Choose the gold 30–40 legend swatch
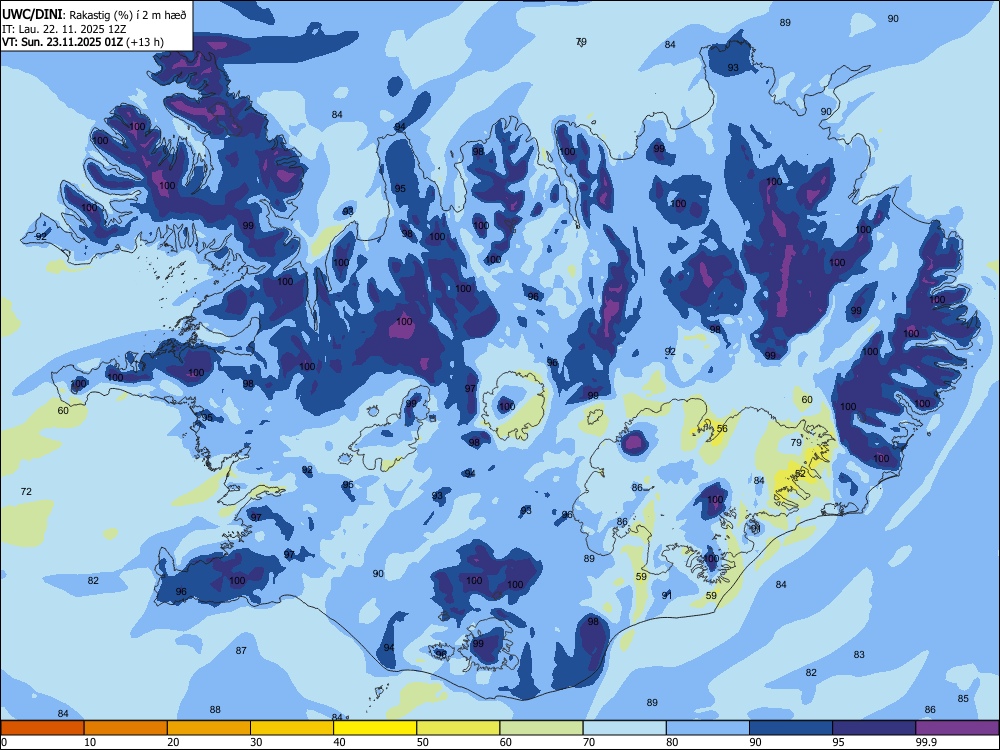Viewport: 1000px width, 750px height. click(292, 728)
